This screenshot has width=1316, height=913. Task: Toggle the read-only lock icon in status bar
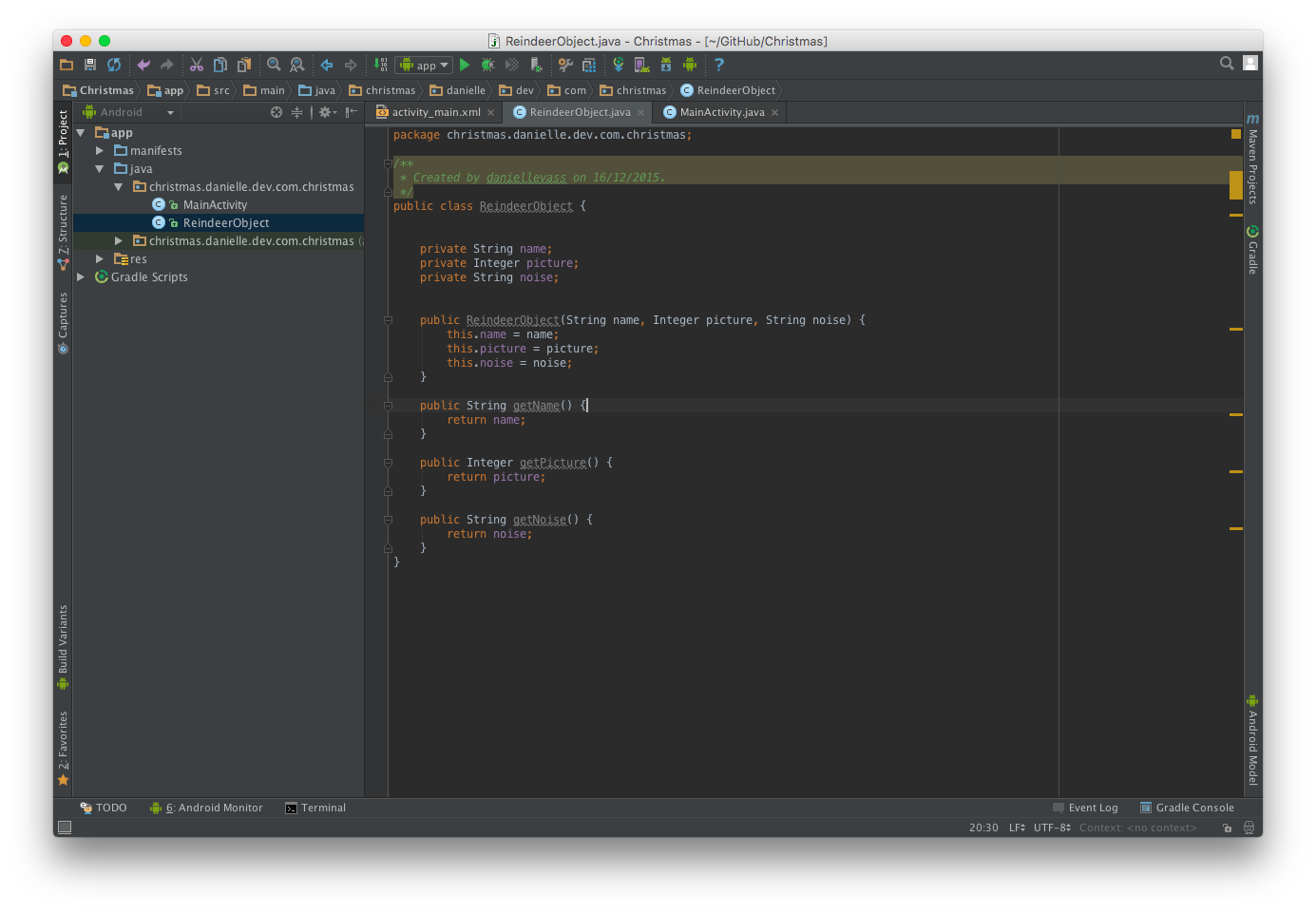coord(1227,827)
